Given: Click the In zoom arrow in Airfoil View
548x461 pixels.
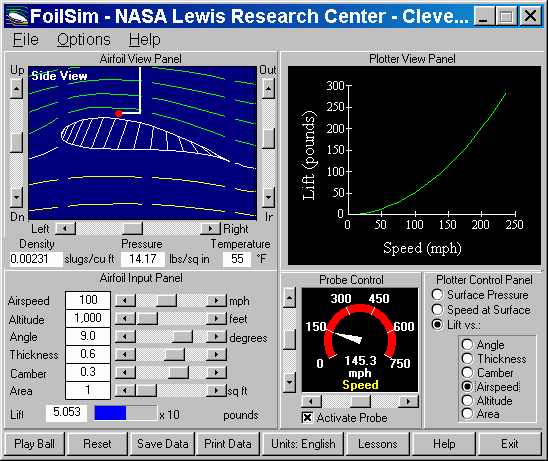Looking at the screenshot, I should point(268,197).
